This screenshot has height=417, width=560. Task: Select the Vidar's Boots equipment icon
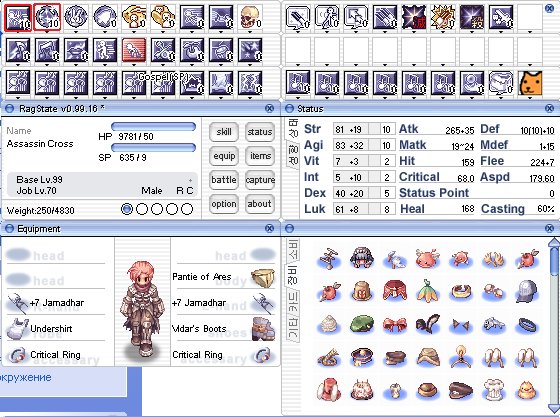tap(263, 328)
